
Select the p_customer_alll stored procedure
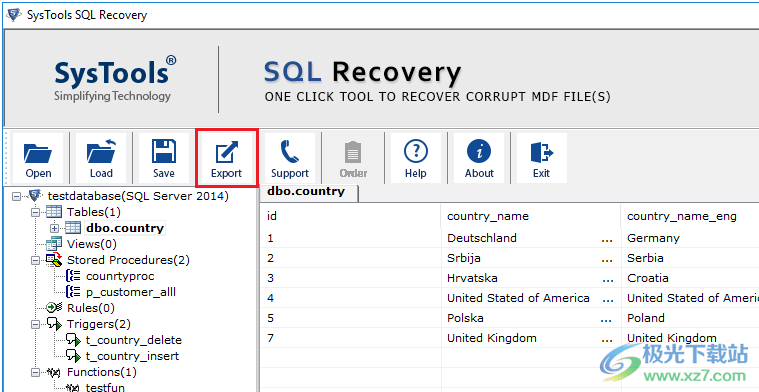tap(131, 292)
